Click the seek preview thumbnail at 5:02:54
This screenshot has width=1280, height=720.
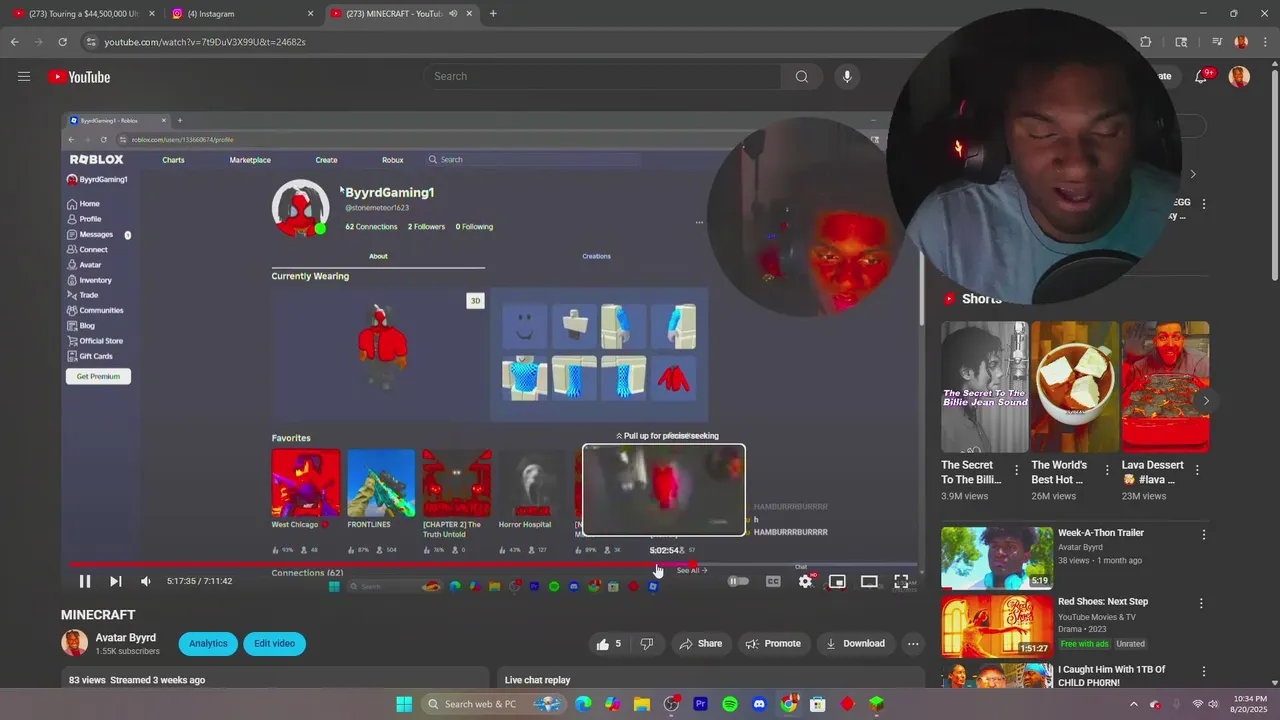tap(664, 490)
